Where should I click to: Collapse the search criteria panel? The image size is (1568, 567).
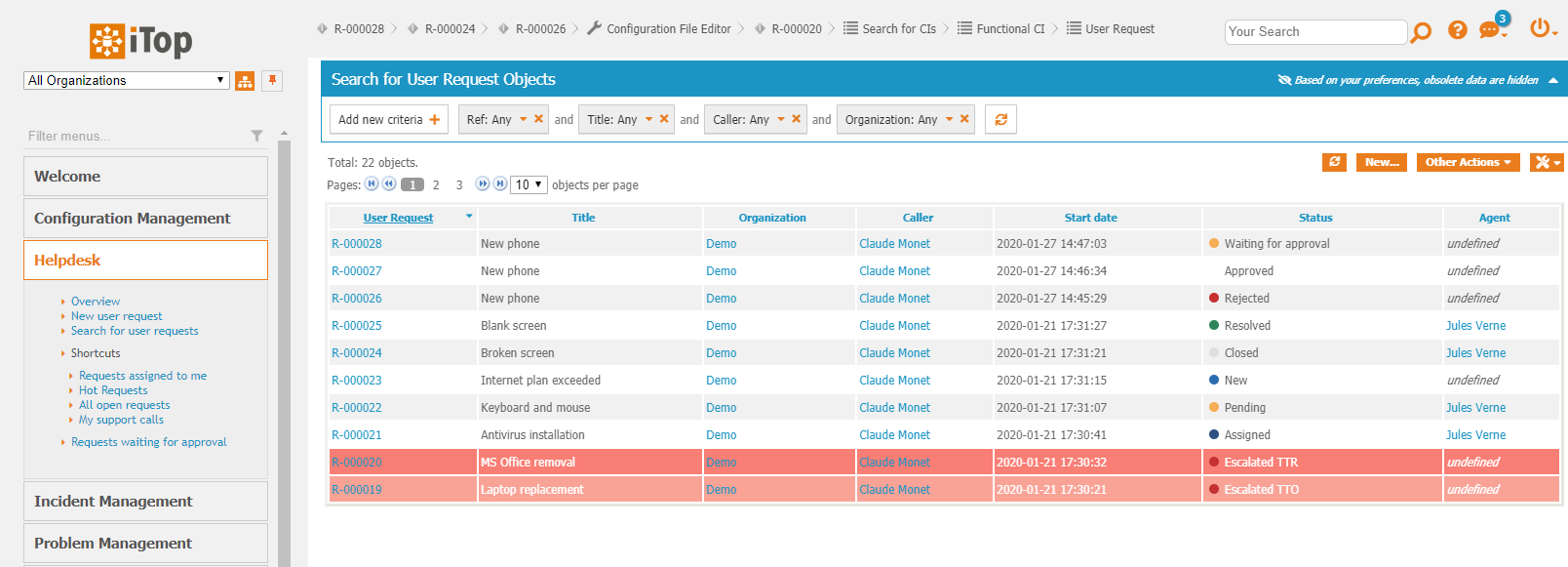point(1553,80)
